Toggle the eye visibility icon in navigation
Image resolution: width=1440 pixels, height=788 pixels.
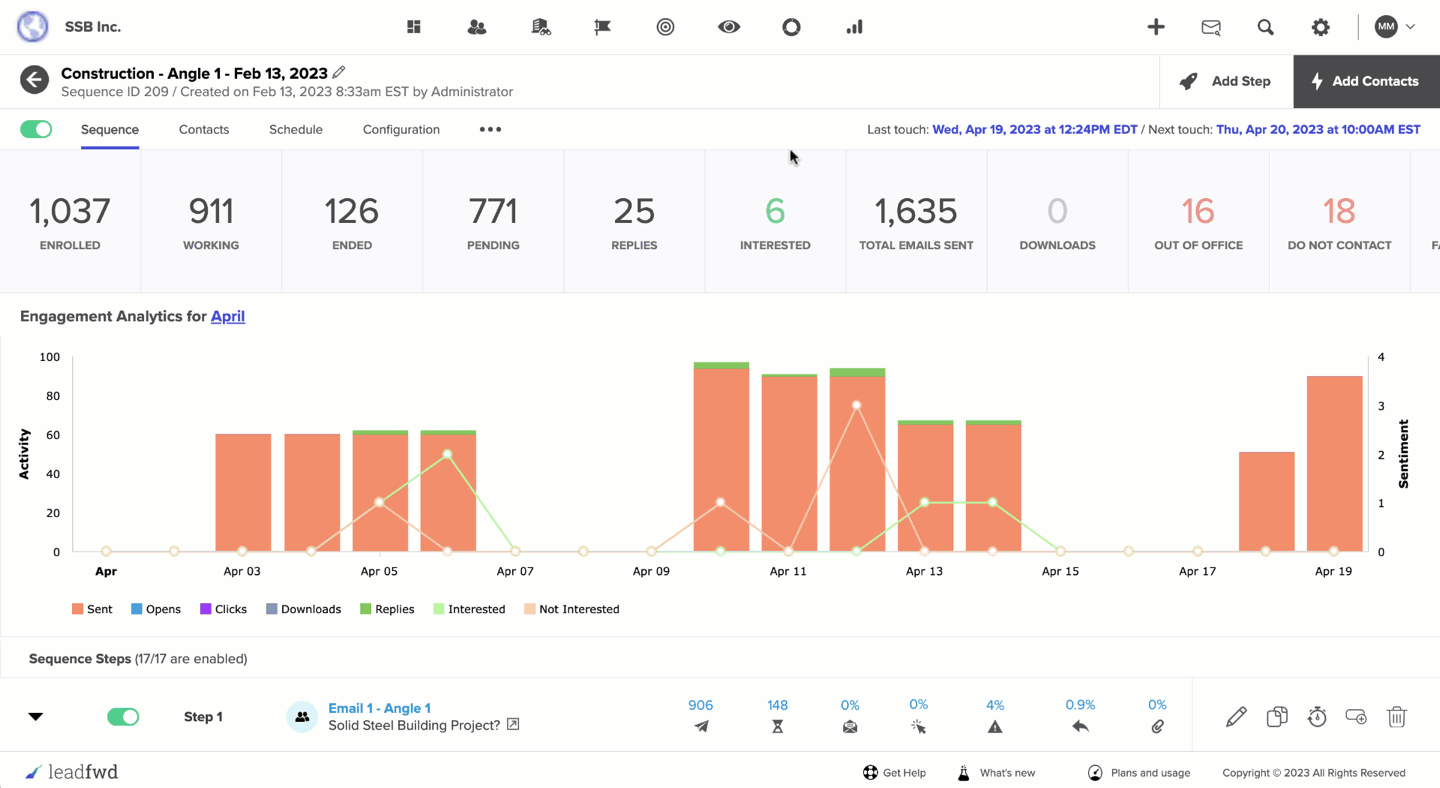click(729, 27)
